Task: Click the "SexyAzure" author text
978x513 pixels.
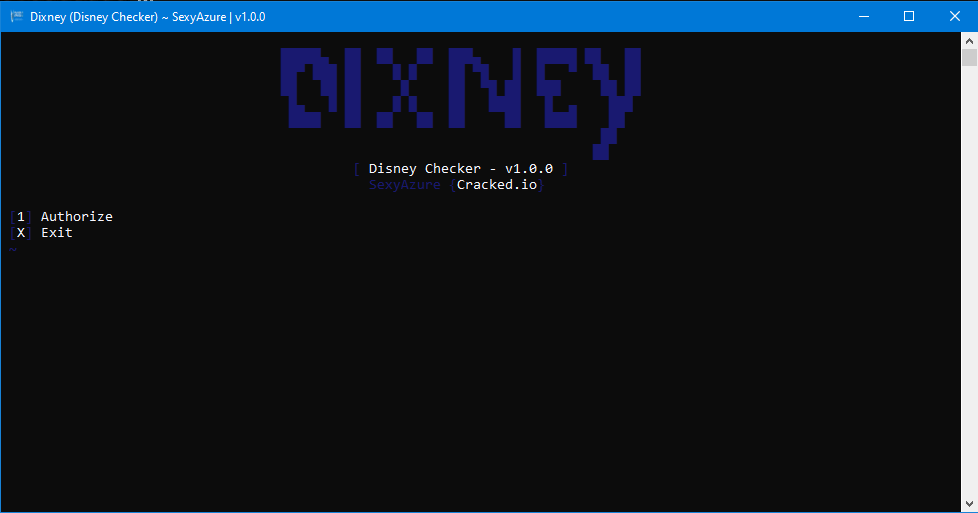Action: (x=404, y=185)
